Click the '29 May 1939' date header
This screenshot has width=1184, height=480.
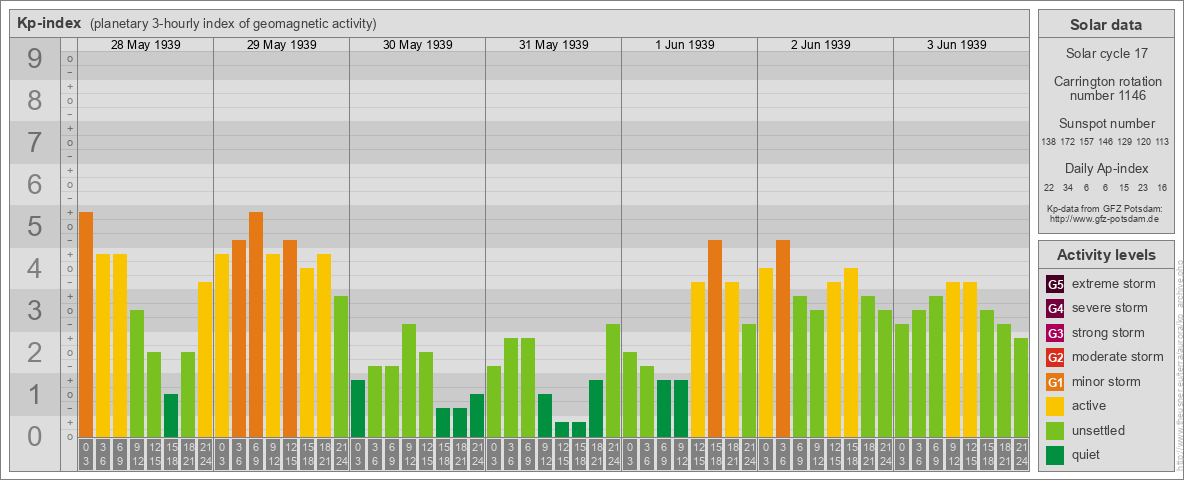click(x=282, y=45)
